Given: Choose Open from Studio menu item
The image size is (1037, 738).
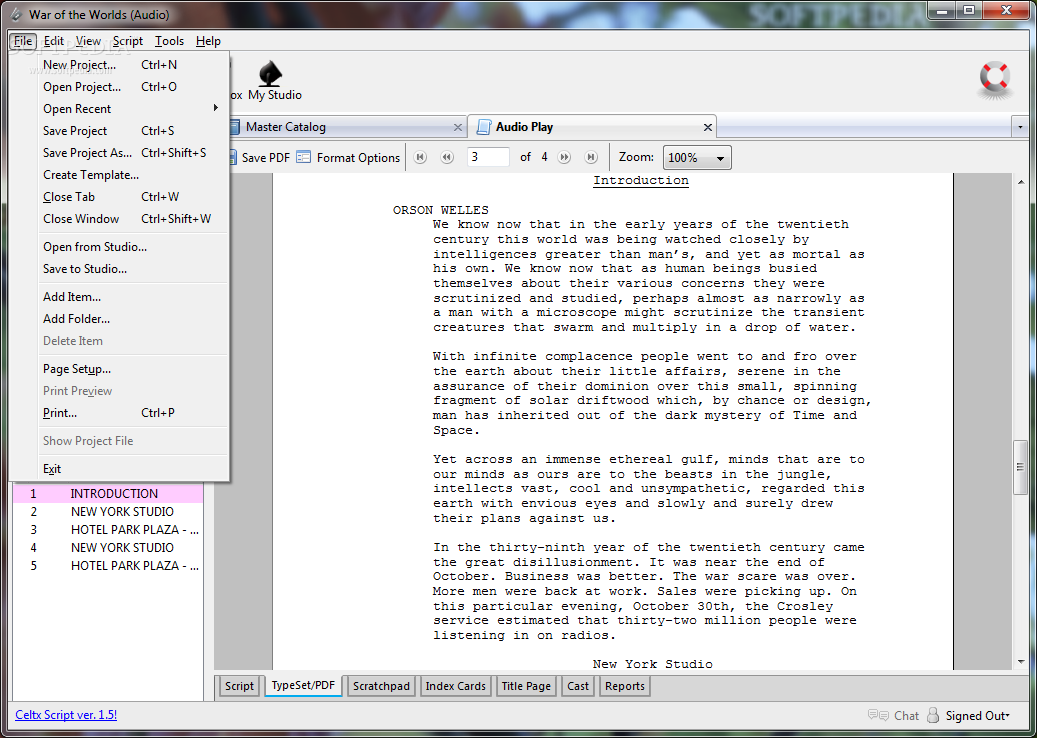Looking at the screenshot, I should click(x=119, y=247).
